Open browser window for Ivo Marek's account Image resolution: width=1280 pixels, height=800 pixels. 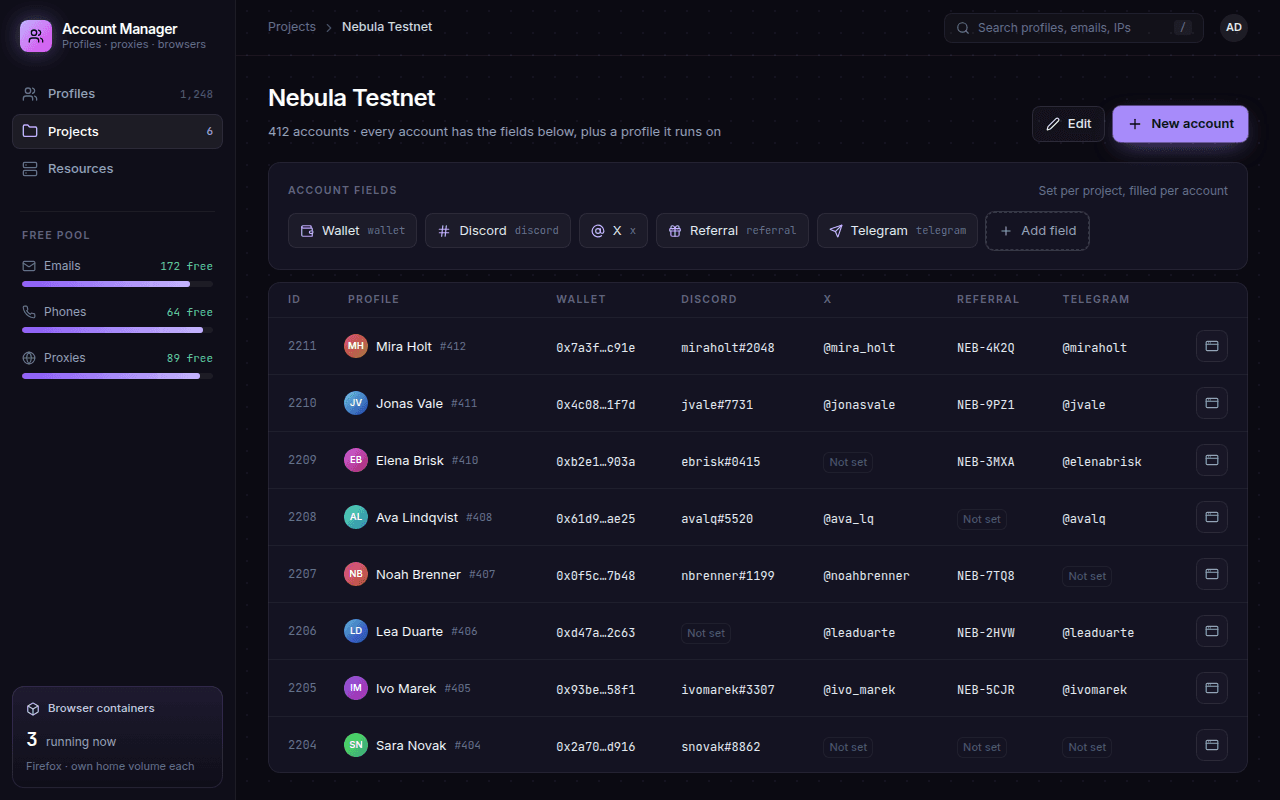click(1212, 688)
